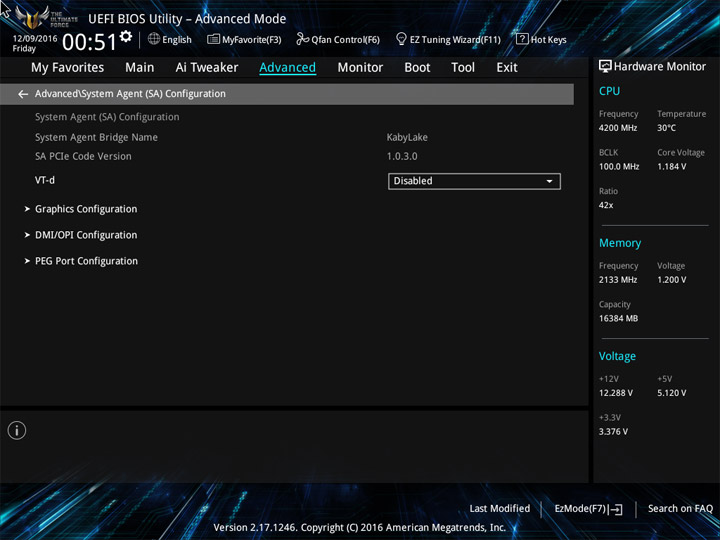The image size is (720, 540).
Task: Open Qfan Control fan icon
Action: click(302, 39)
